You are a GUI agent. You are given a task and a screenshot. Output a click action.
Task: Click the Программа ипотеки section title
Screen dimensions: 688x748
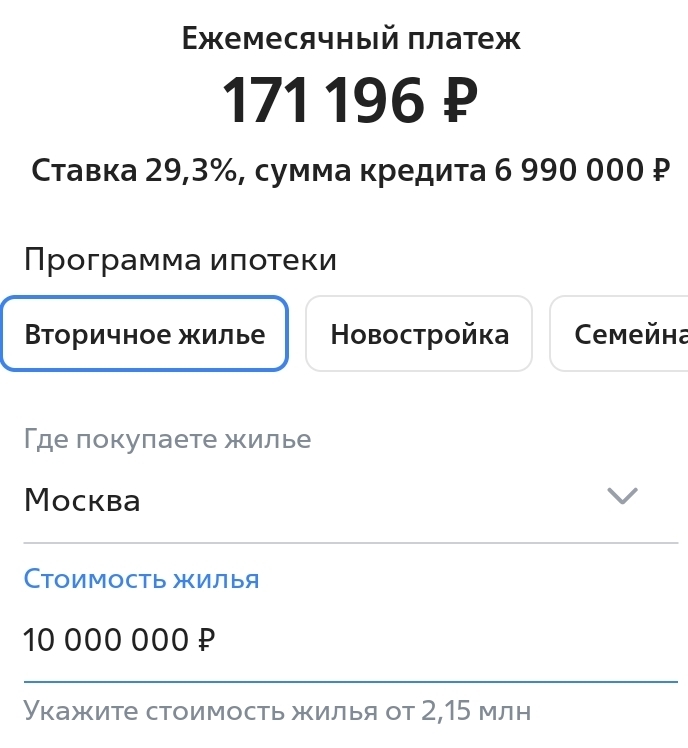coord(180,260)
